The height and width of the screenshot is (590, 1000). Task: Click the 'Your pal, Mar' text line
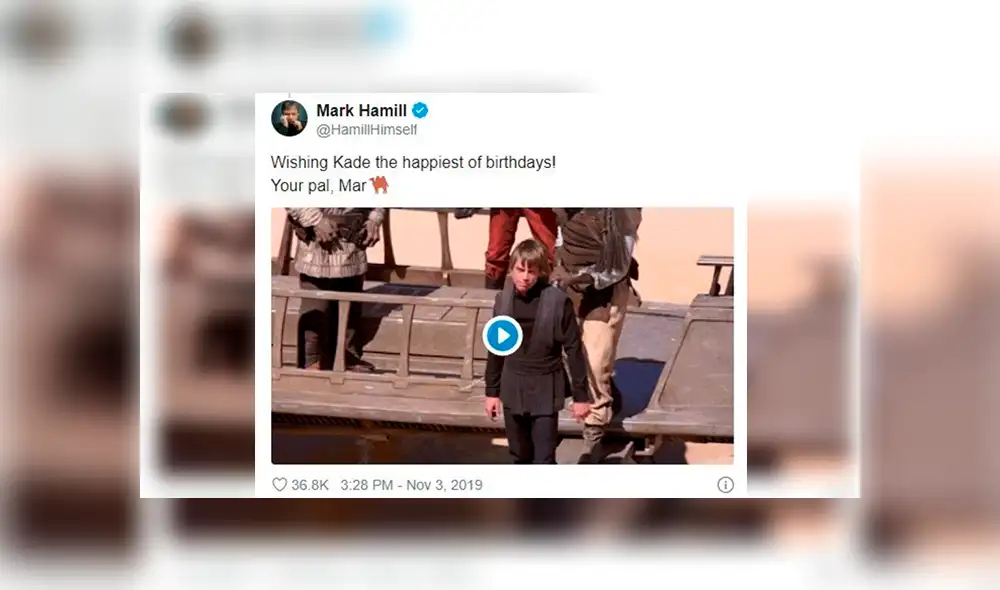[x=318, y=186]
